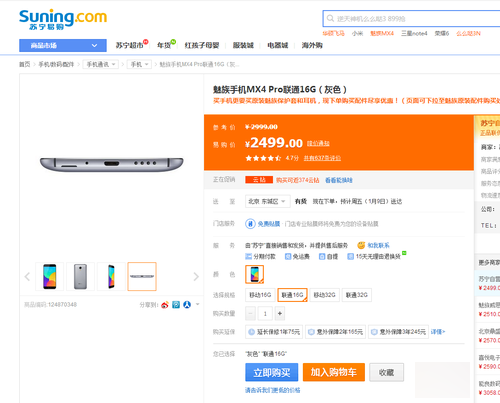This screenshot has width=500, height=403.
Task: Click the free screen-film service icon
Action: [x=250, y=224]
